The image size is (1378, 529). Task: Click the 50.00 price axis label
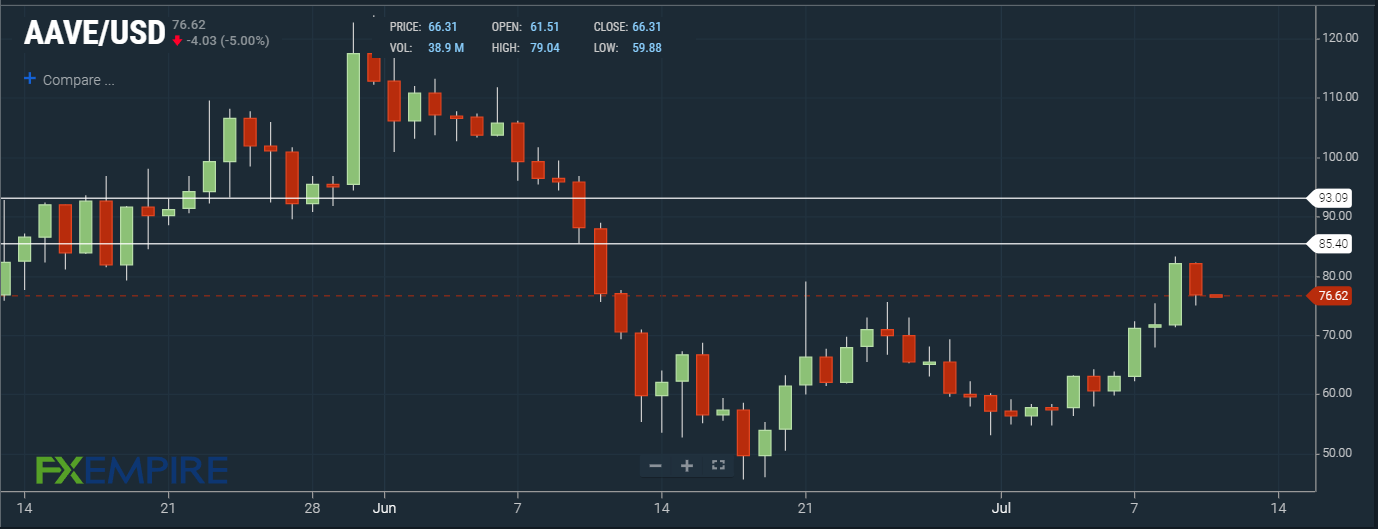pyautogui.click(x=1337, y=453)
